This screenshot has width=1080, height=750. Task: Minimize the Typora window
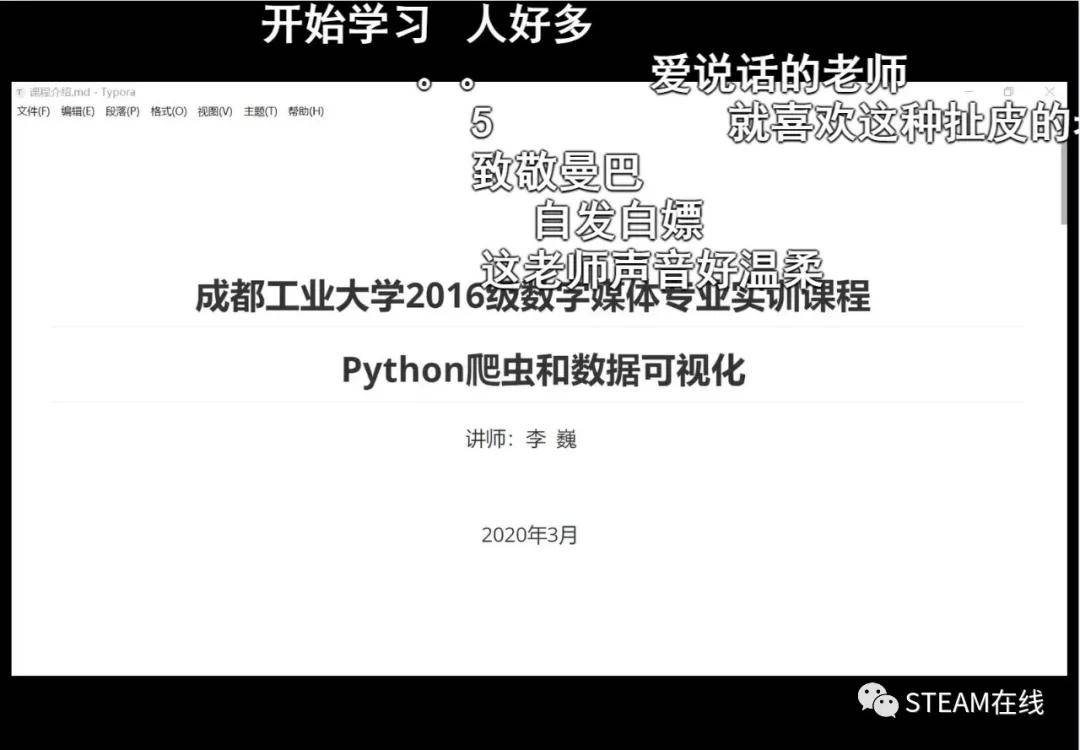tap(968, 92)
